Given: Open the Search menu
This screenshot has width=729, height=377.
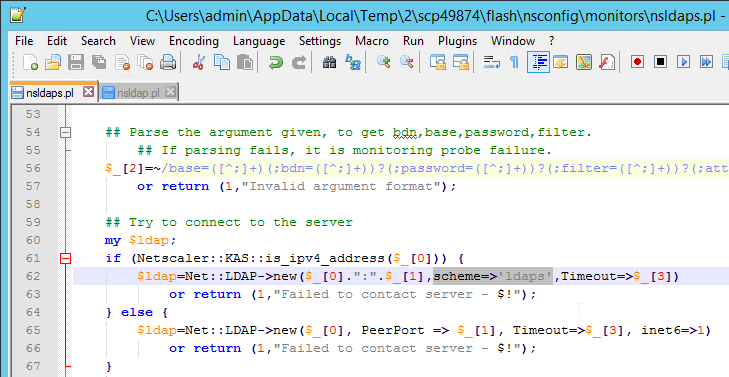Looking at the screenshot, I should pyautogui.click(x=98, y=41).
